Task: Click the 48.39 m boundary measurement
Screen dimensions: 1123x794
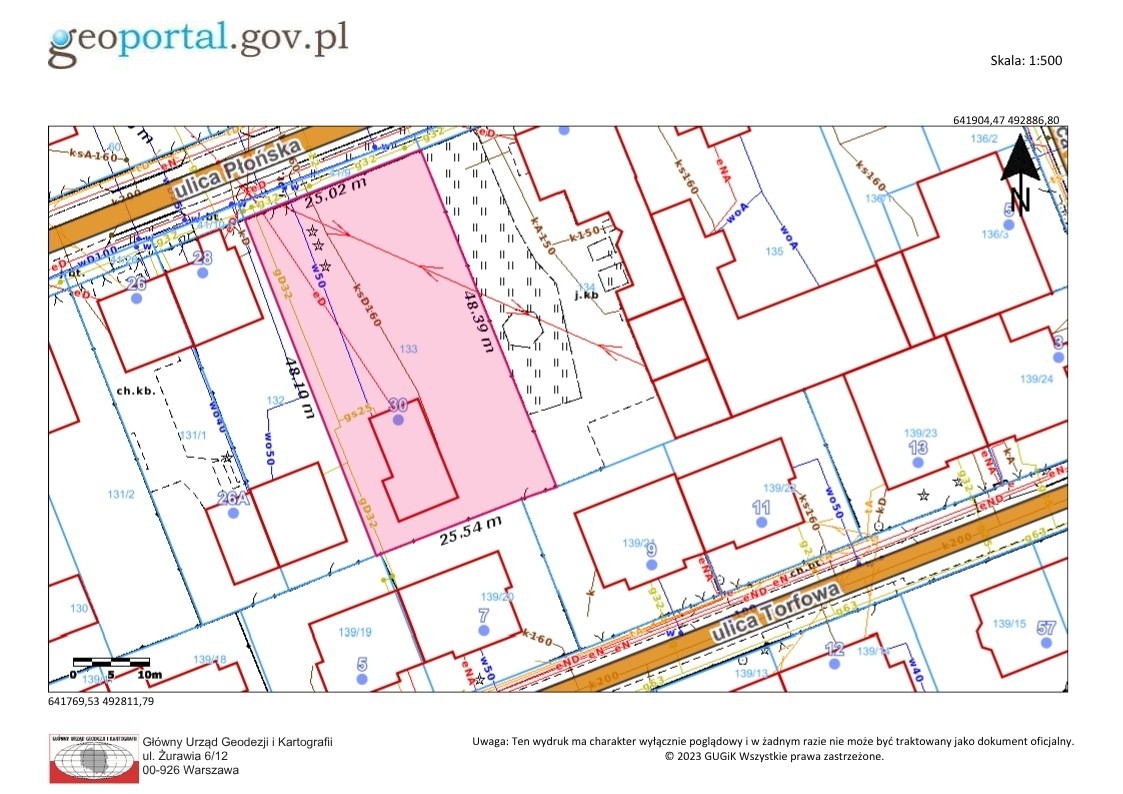Action: [479, 320]
